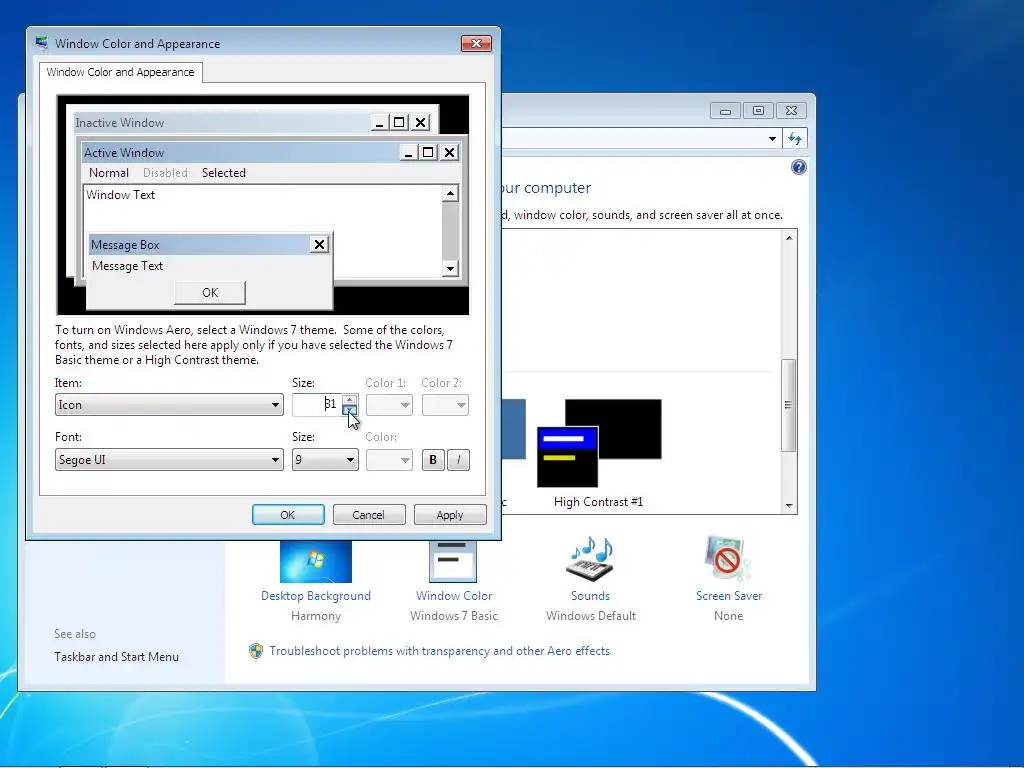This screenshot has width=1024, height=768.
Task: Open the font Size dropdown showing 9
Action: [325, 460]
